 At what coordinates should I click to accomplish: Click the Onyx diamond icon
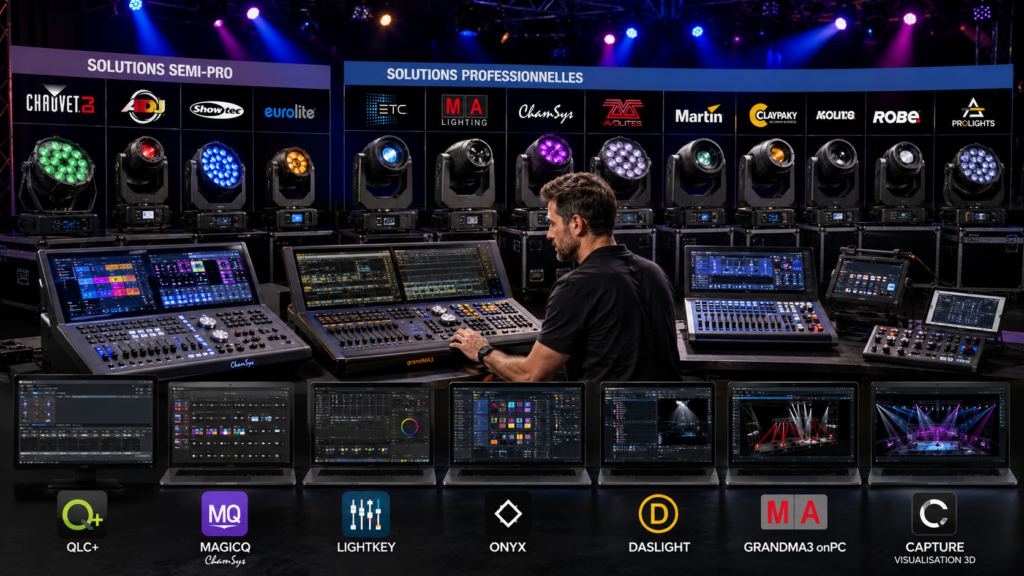(508, 514)
